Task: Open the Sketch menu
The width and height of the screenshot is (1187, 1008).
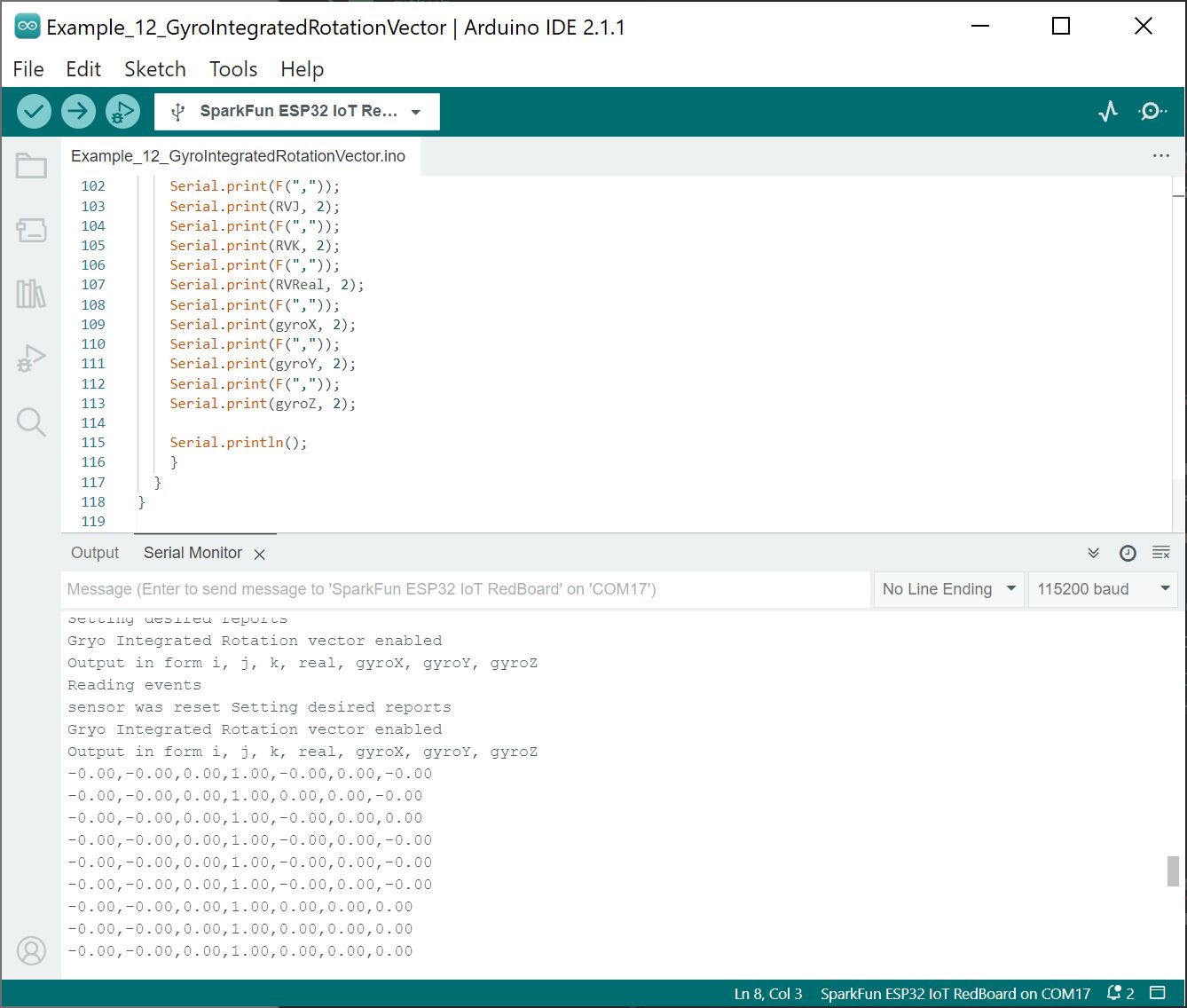Action: (x=155, y=69)
